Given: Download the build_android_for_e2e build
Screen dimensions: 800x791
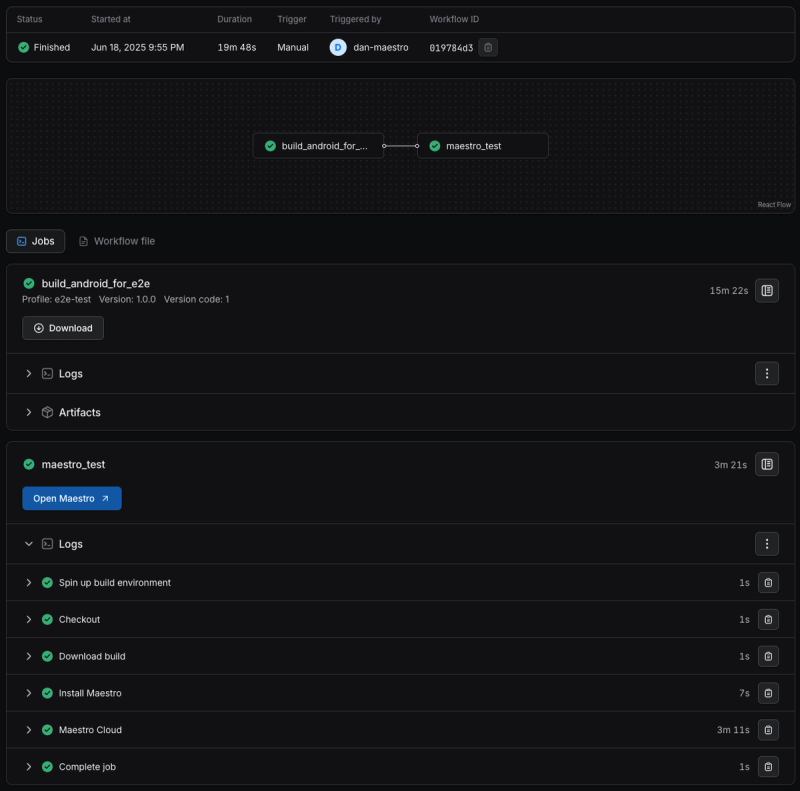Looking at the screenshot, I should (63, 328).
